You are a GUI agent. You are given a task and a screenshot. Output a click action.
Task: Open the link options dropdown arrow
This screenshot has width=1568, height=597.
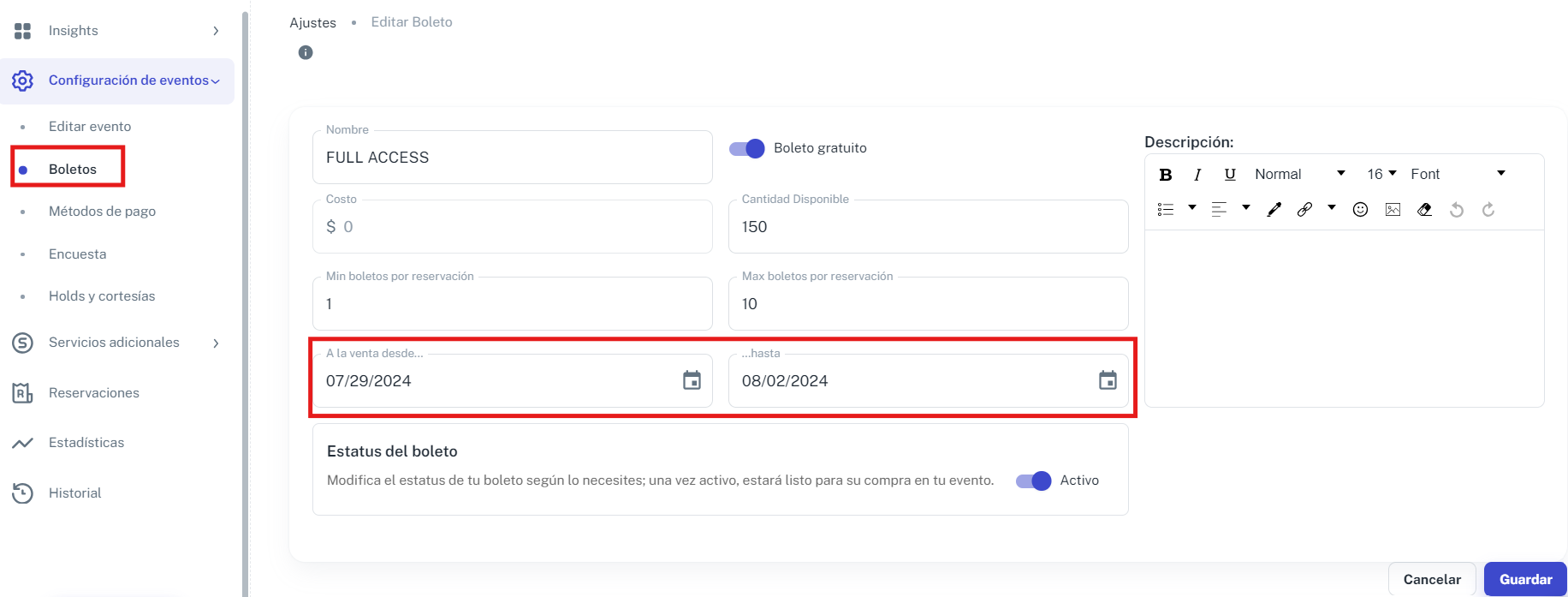pyautogui.click(x=1332, y=208)
